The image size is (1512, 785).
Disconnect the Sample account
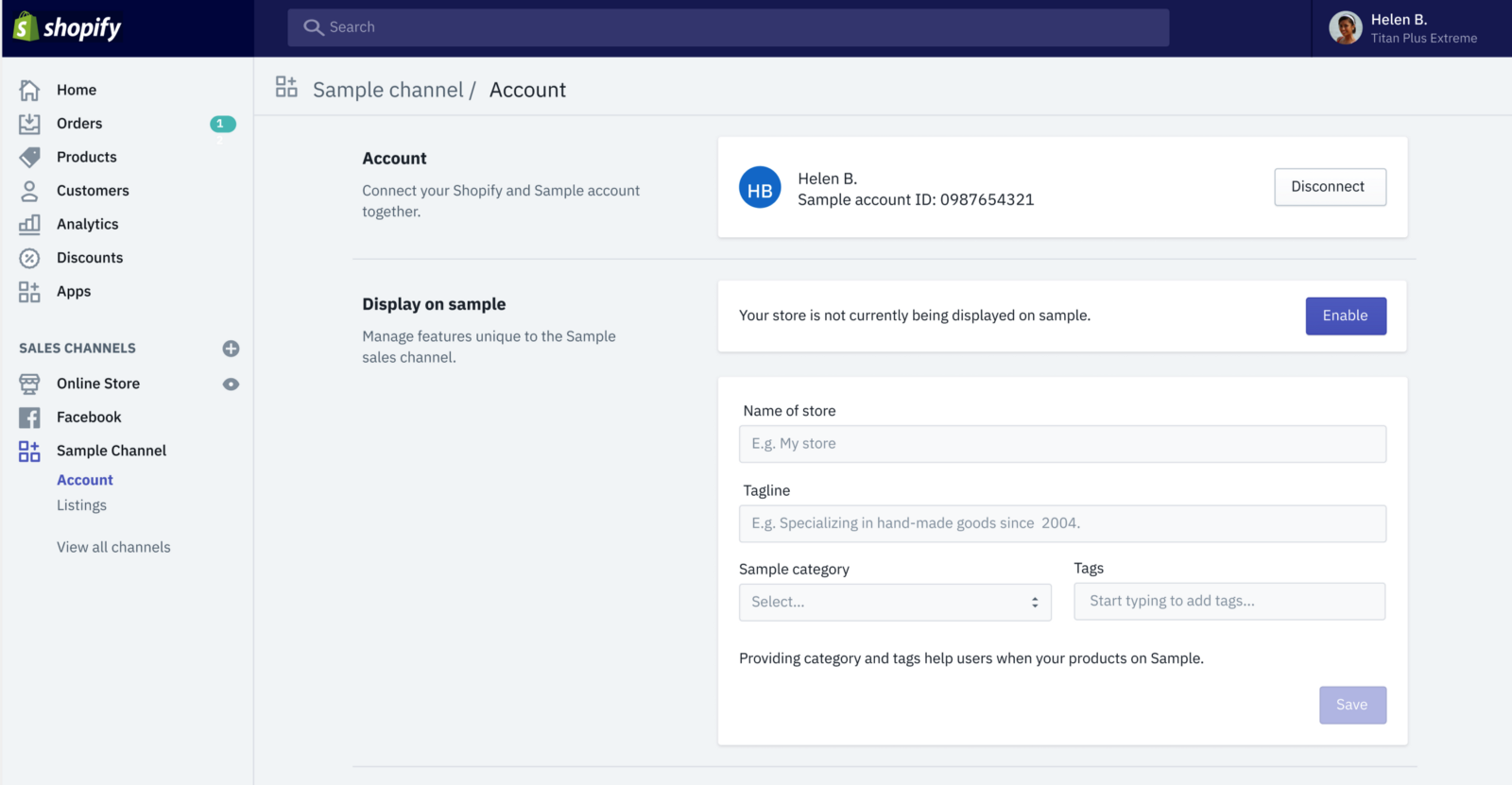pos(1329,187)
